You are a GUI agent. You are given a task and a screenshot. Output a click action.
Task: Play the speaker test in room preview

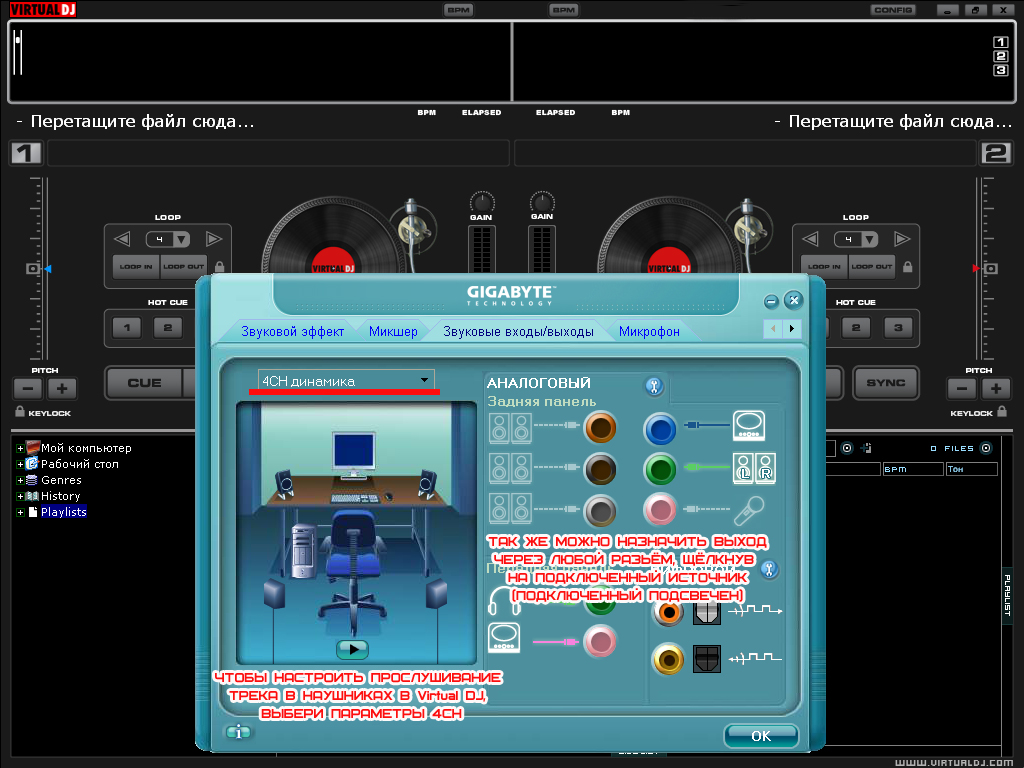tap(353, 649)
